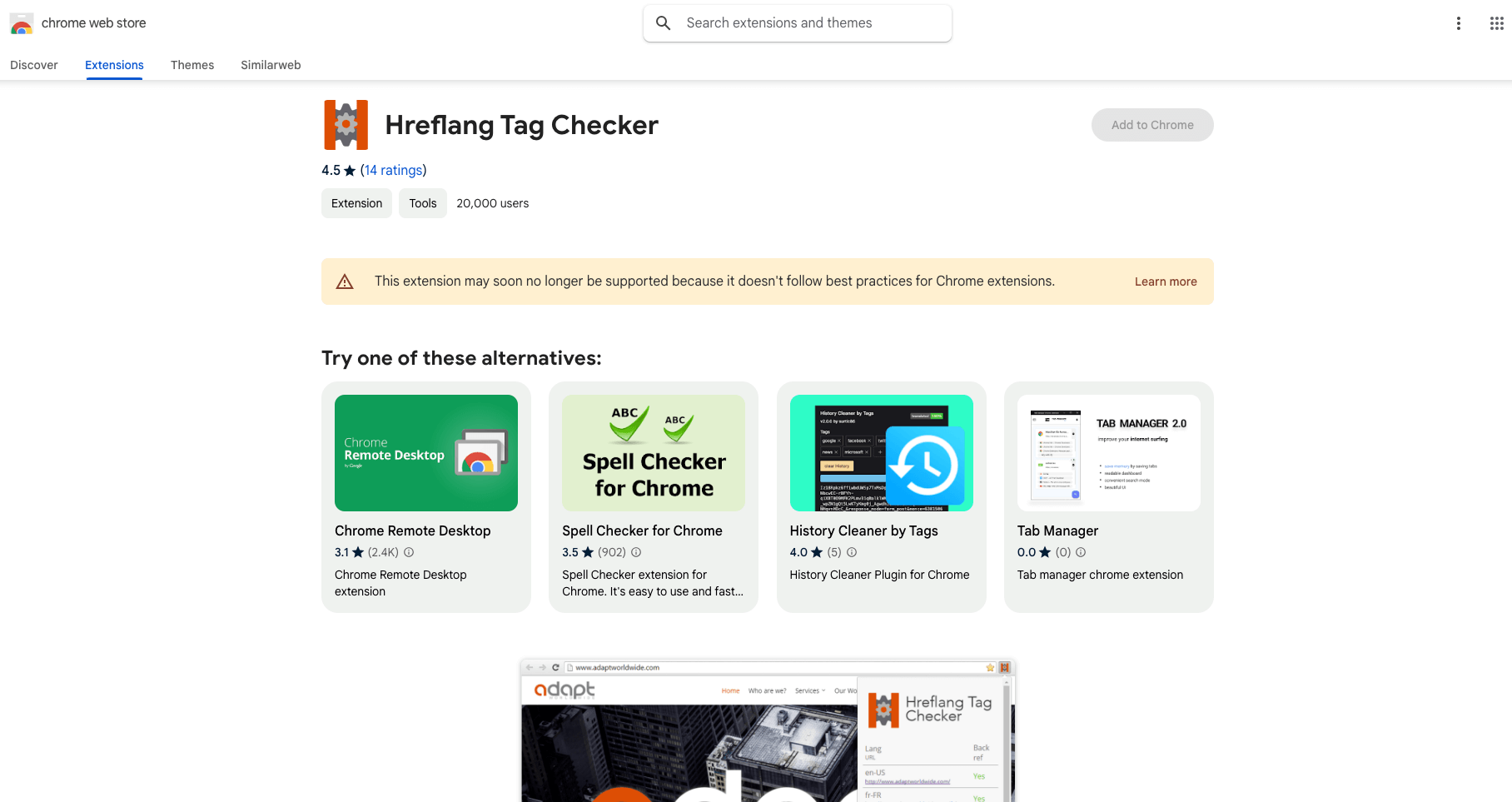Open the Similarweb tab

[x=271, y=65]
